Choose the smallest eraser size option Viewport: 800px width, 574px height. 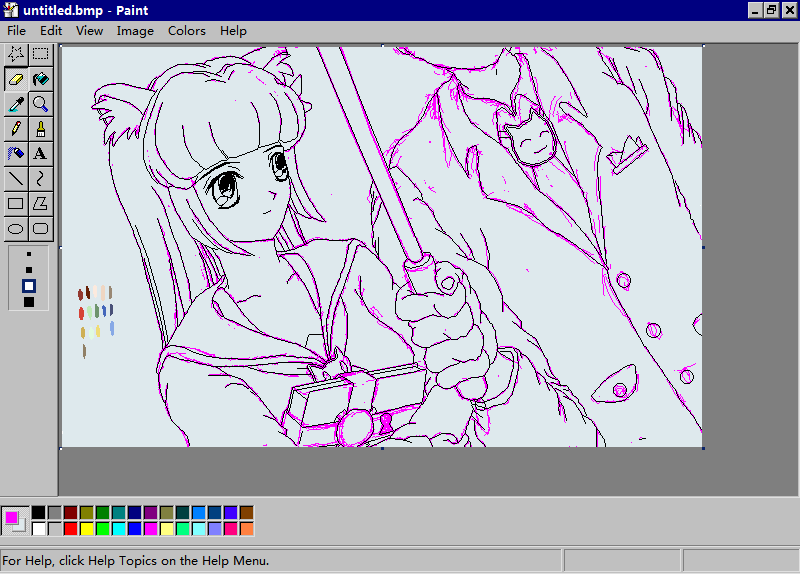click(29, 255)
